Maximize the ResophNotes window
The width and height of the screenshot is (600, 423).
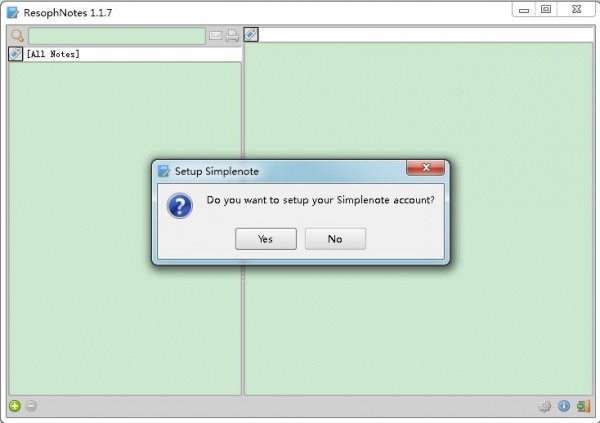click(546, 10)
